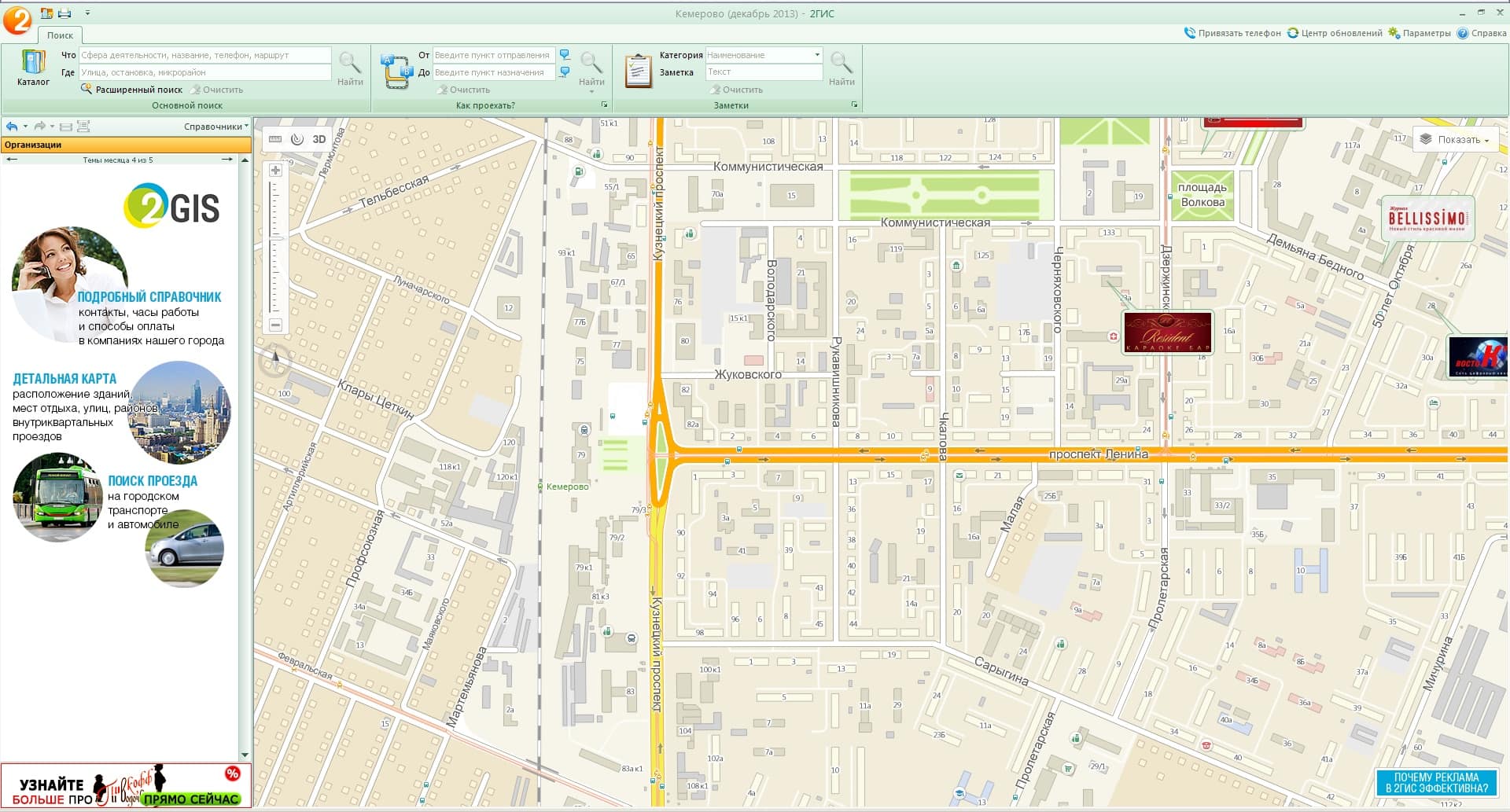This screenshot has height=812, width=1510.
Task: Open the Категория combo box arrow
Action: point(817,55)
